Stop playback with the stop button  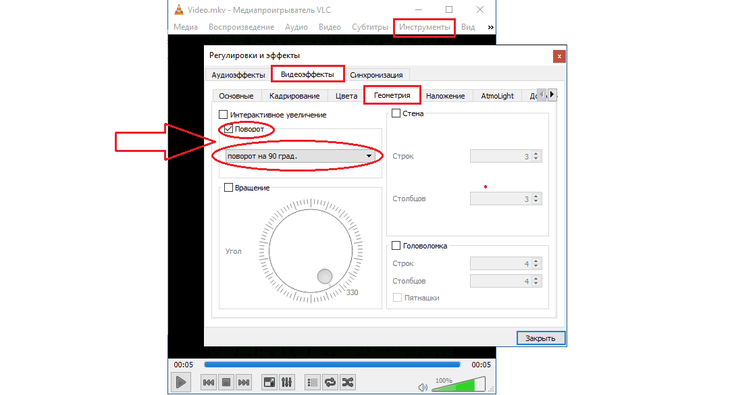pyautogui.click(x=226, y=382)
